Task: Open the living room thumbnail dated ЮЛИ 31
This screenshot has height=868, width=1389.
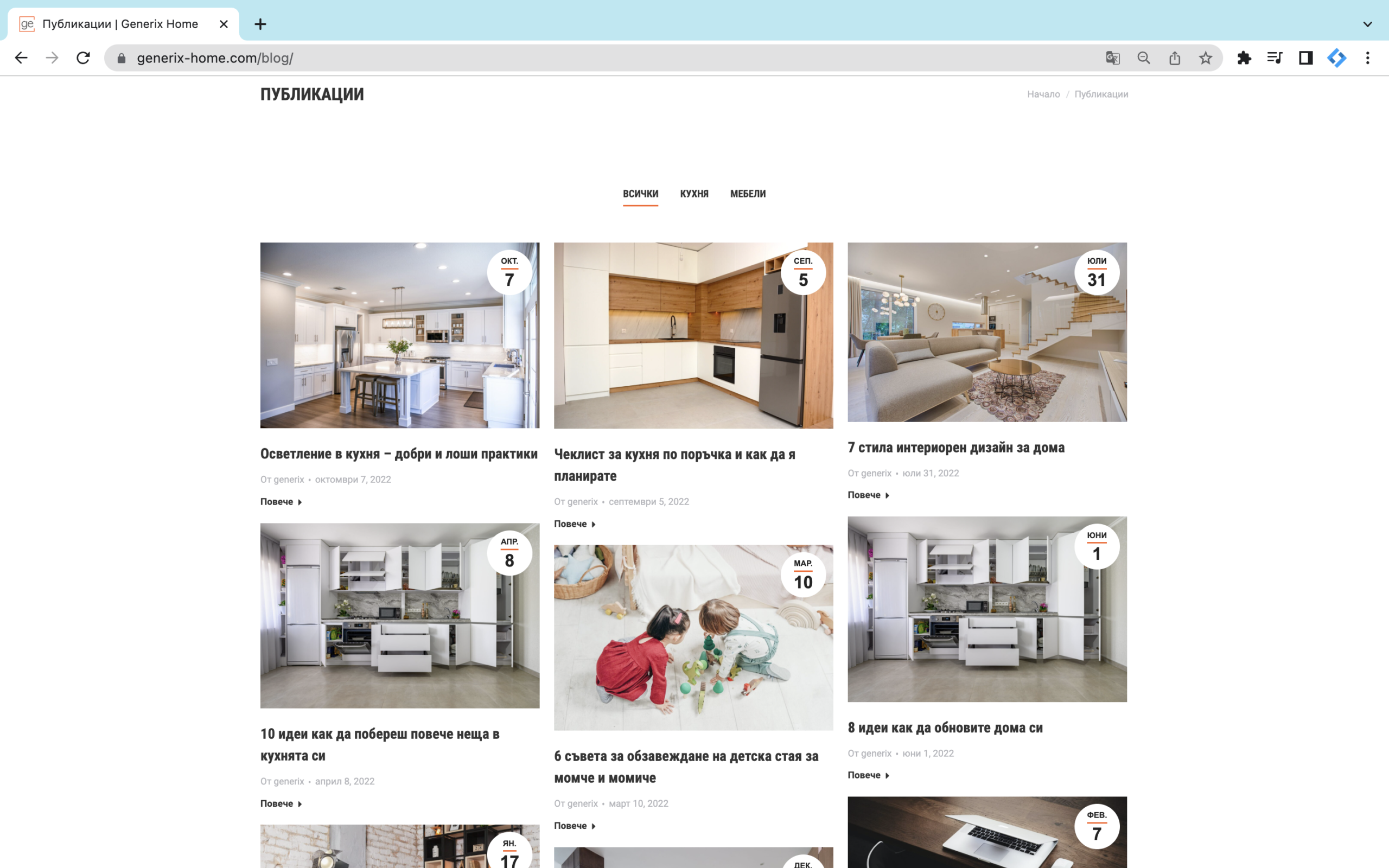Action: coord(987,332)
